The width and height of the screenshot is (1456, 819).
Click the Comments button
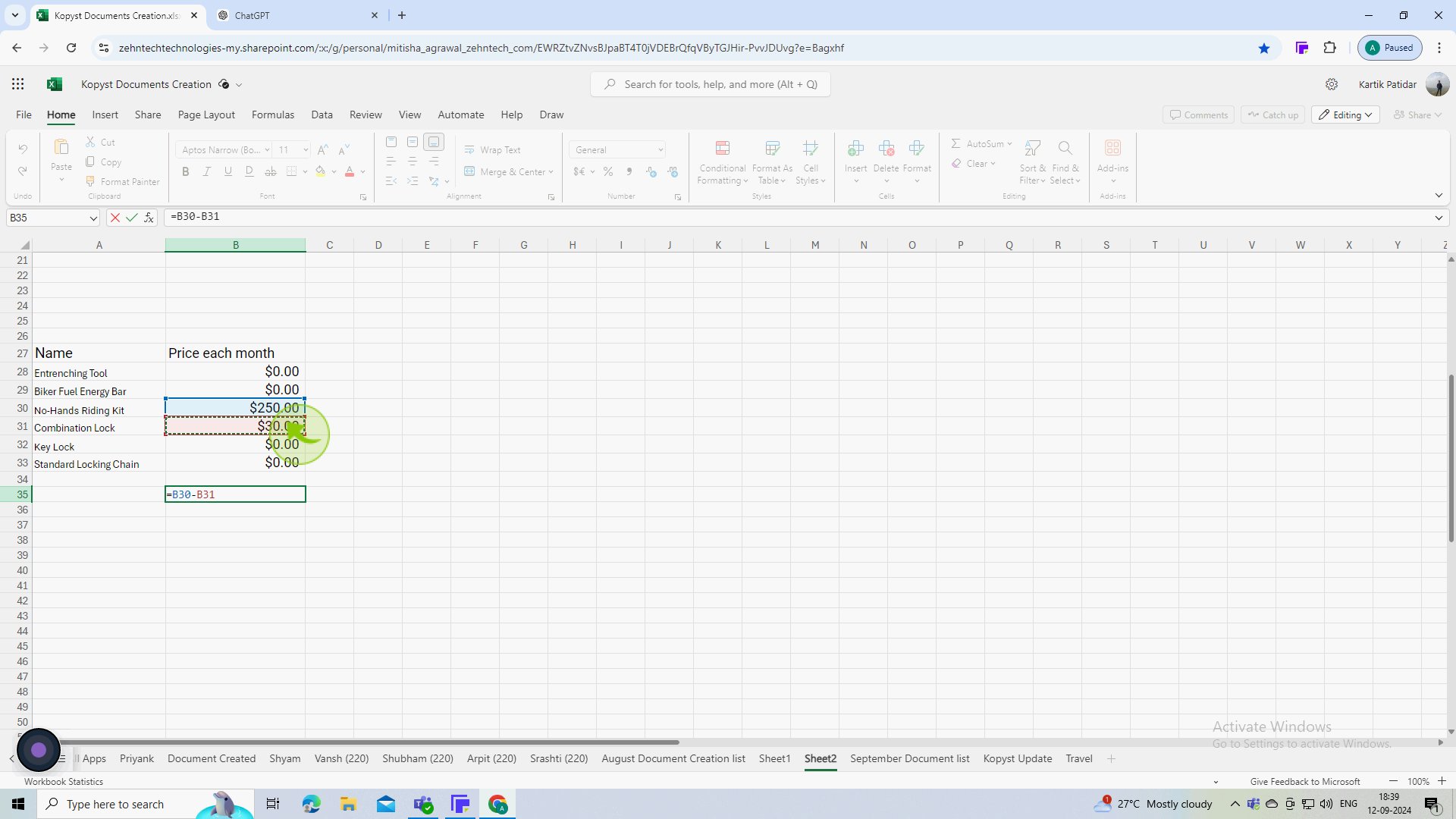(1198, 115)
